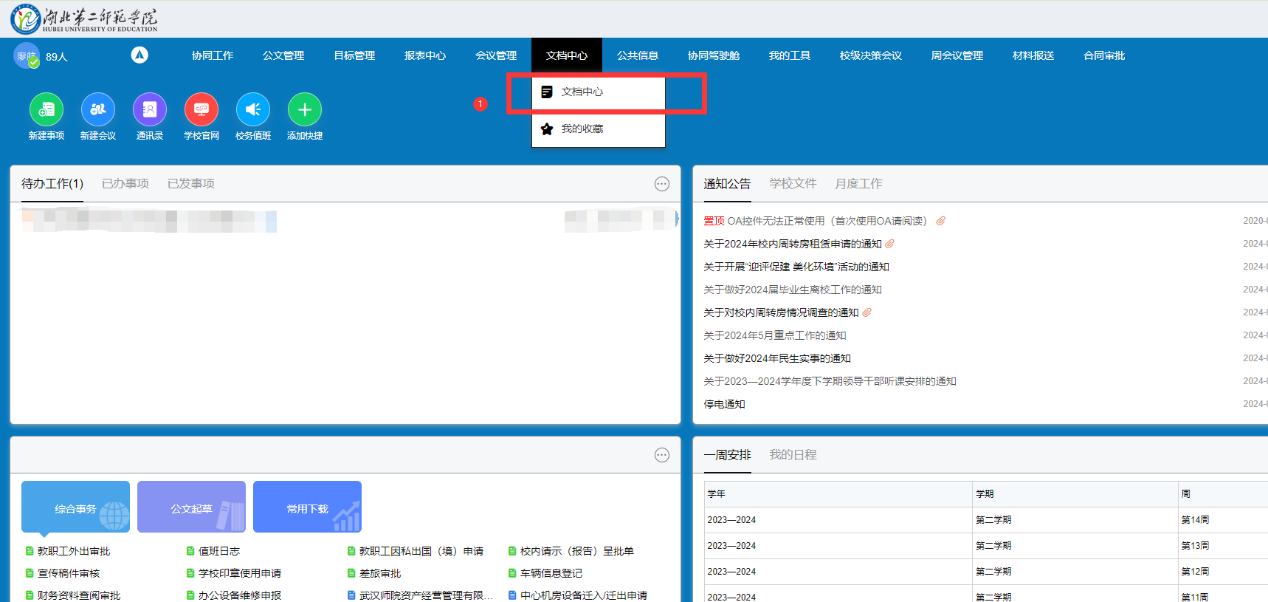Open more options in 待办工作 panel
This screenshot has width=1268, height=602.
[661, 184]
